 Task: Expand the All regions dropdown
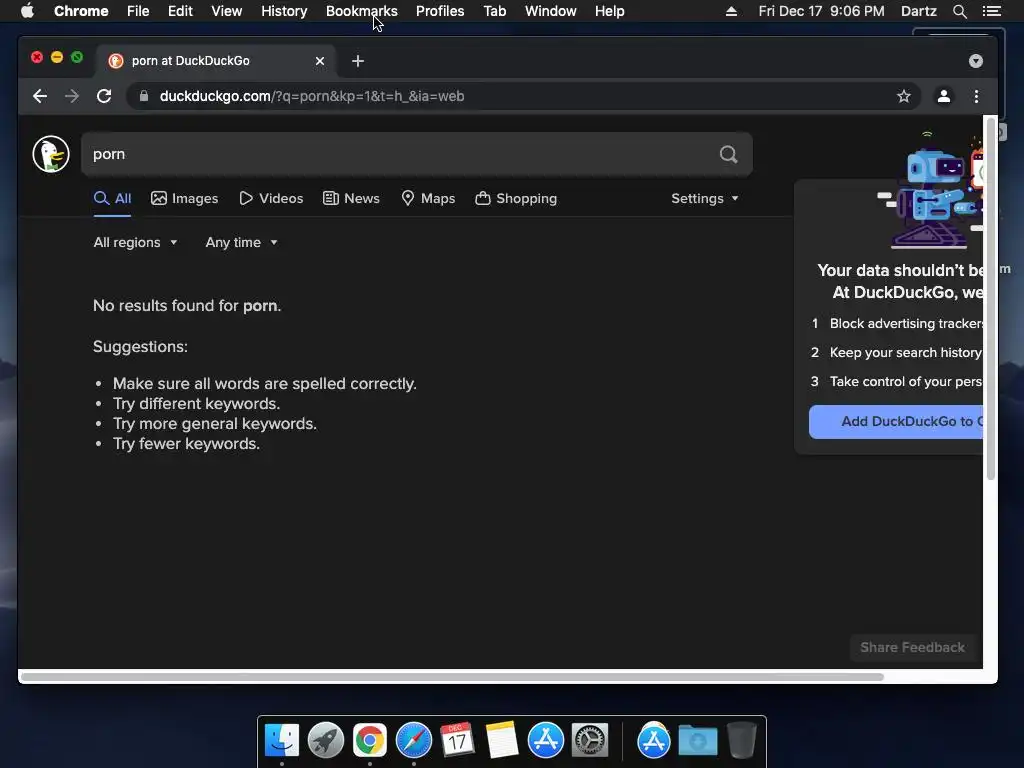click(135, 242)
